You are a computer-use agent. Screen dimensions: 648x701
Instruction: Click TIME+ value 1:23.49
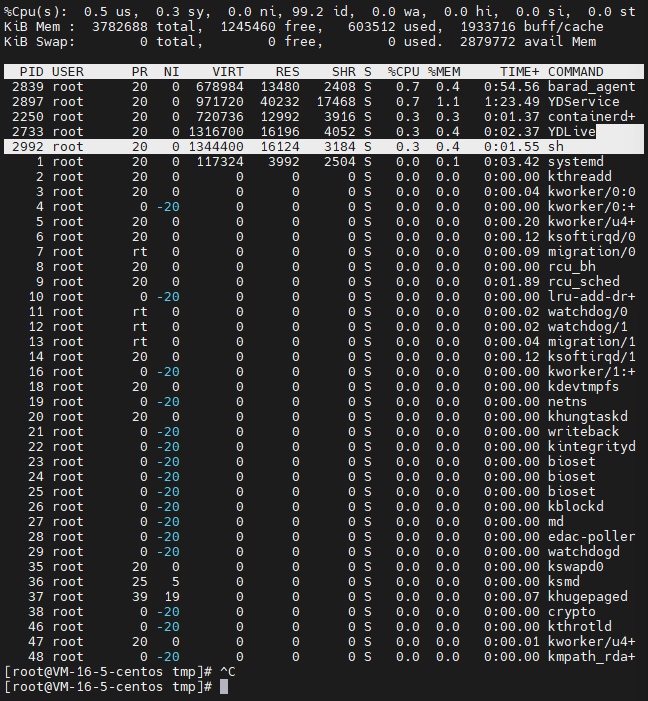pyautogui.click(x=512, y=101)
